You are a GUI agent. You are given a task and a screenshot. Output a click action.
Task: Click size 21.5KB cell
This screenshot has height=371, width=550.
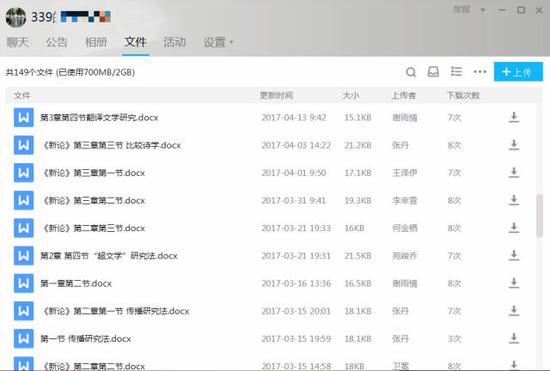[357, 256]
